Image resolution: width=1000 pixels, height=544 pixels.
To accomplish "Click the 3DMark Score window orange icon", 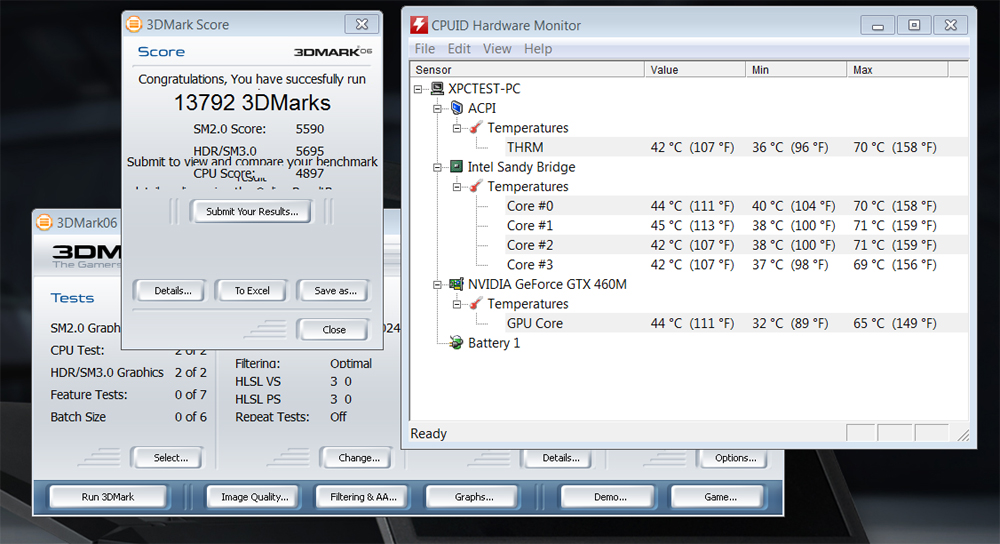I will coord(133,24).
